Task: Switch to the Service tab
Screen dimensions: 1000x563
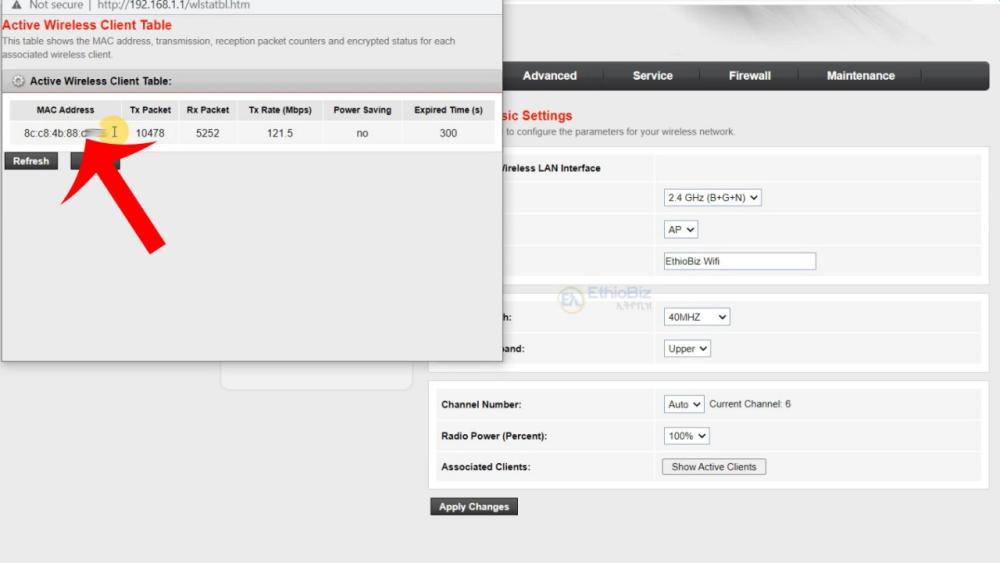Action: 652,76
